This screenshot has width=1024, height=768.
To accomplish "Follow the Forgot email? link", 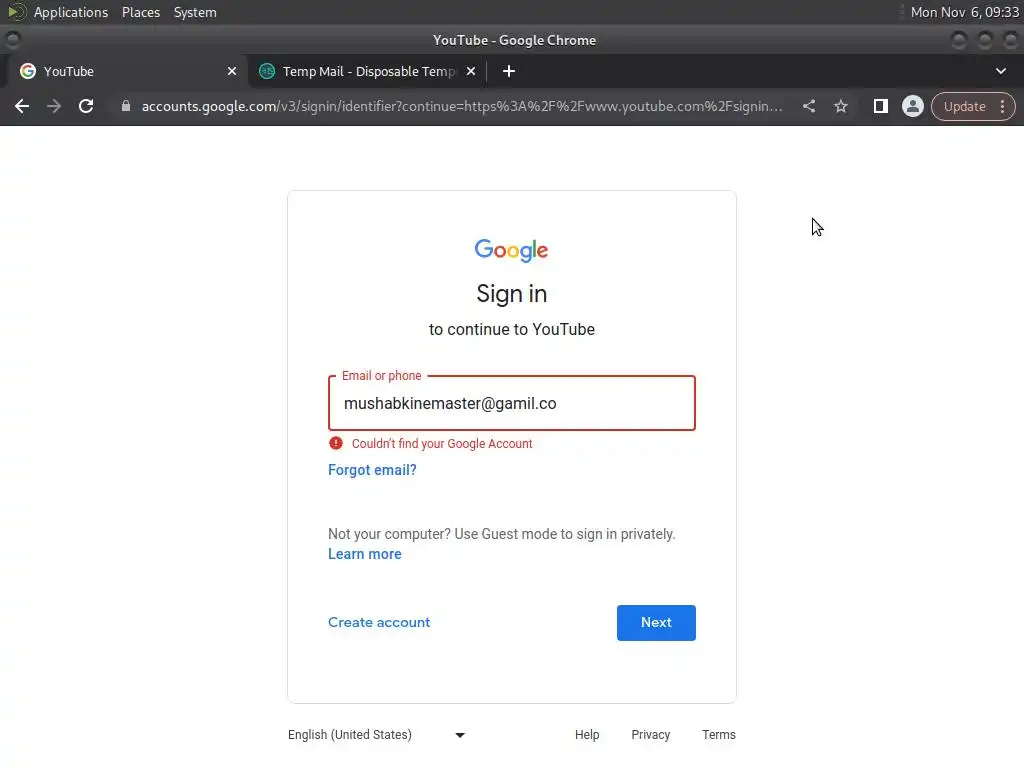I will point(372,470).
